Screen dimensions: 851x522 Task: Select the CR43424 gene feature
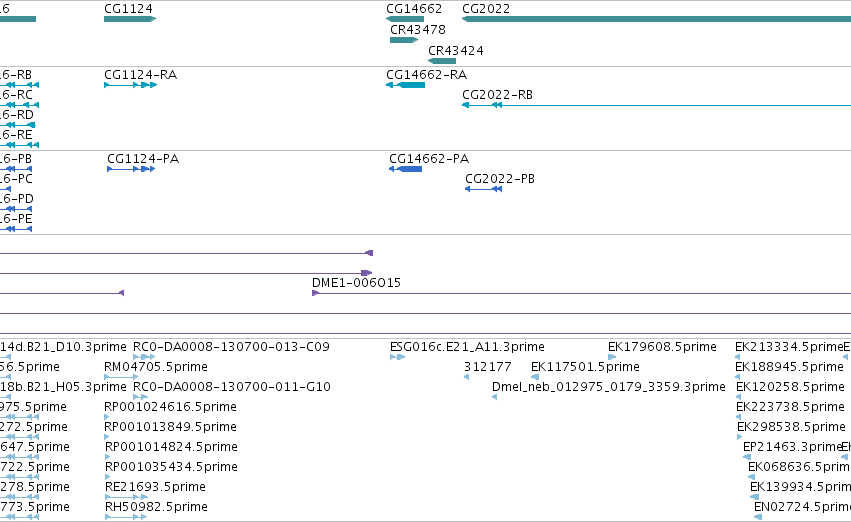click(442, 61)
